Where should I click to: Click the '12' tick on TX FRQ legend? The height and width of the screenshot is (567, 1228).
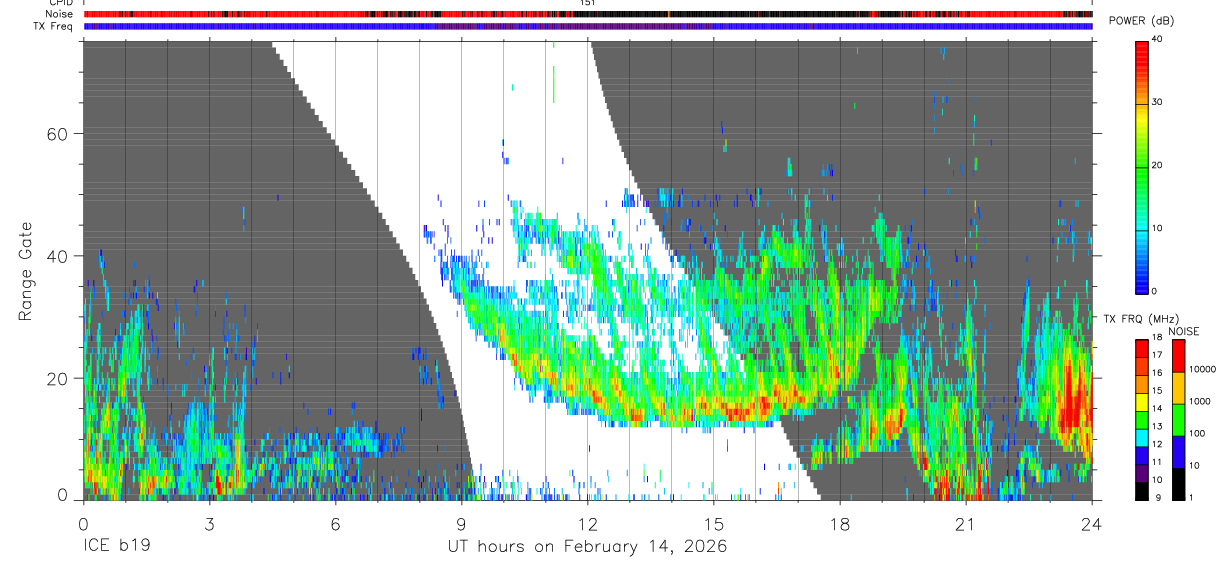click(1157, 444)
